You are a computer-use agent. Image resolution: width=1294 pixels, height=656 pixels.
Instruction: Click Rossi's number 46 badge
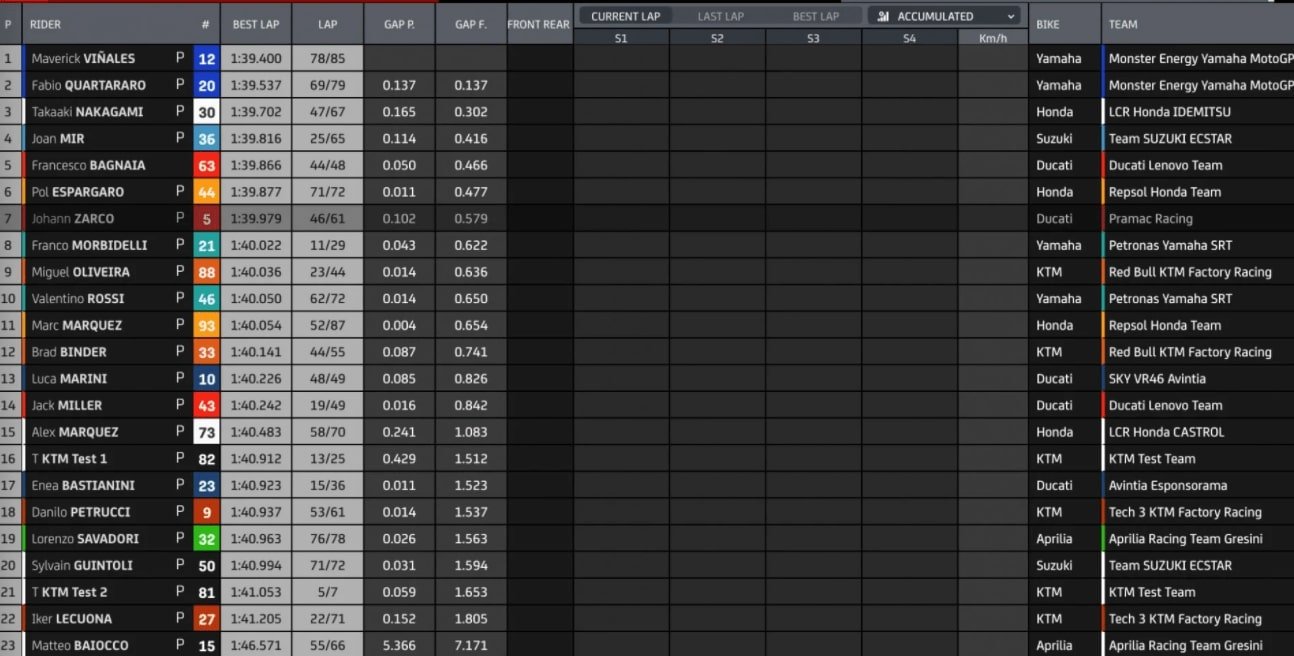click(206, 299)
